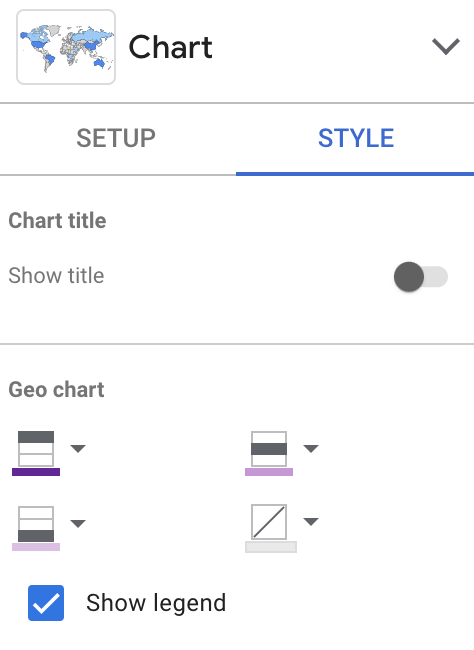474x650 pixels.
Task: Click the mid color value icon
Action: pos(269,449)
